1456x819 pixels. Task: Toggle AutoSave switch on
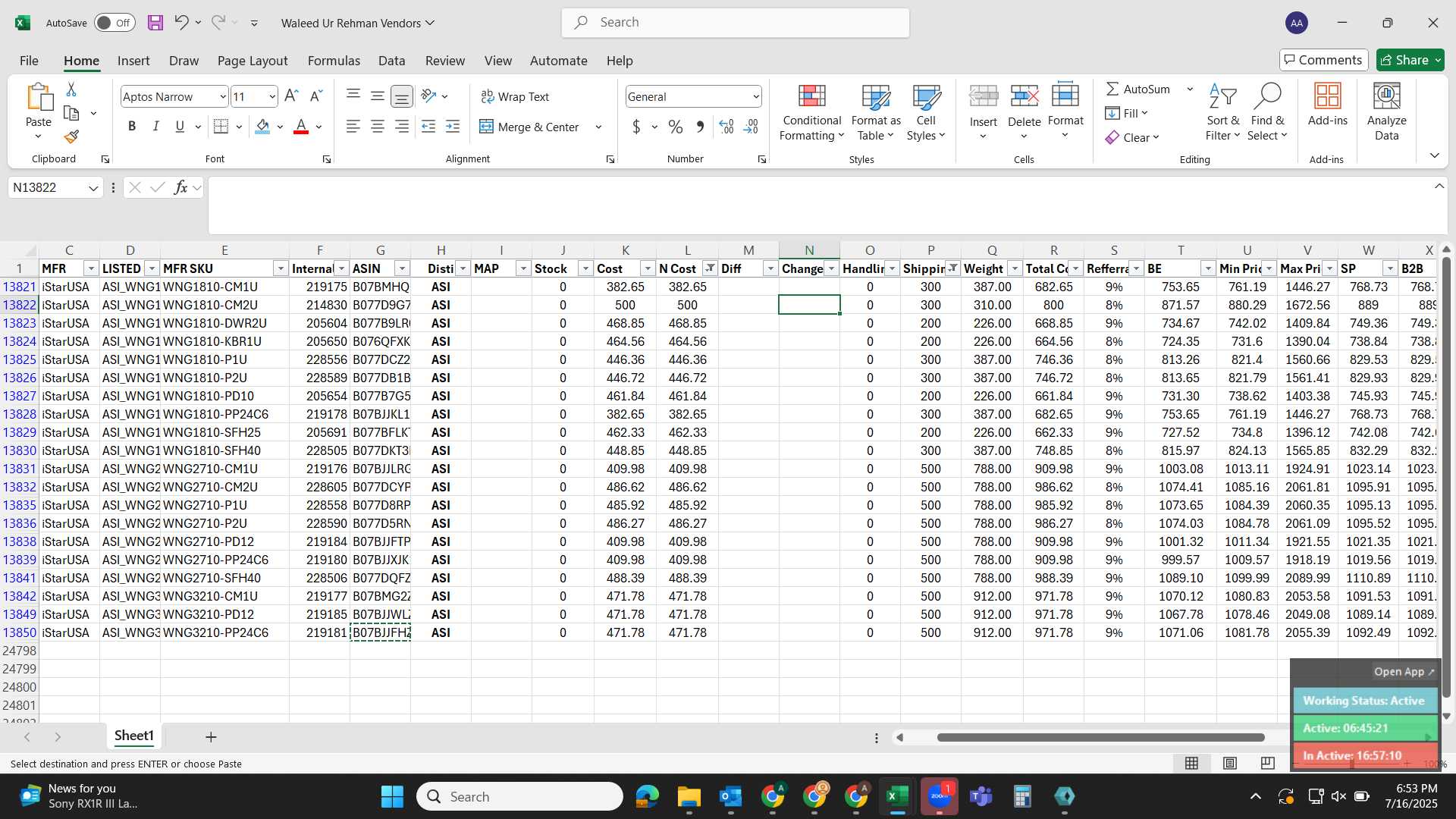[115, 23]
